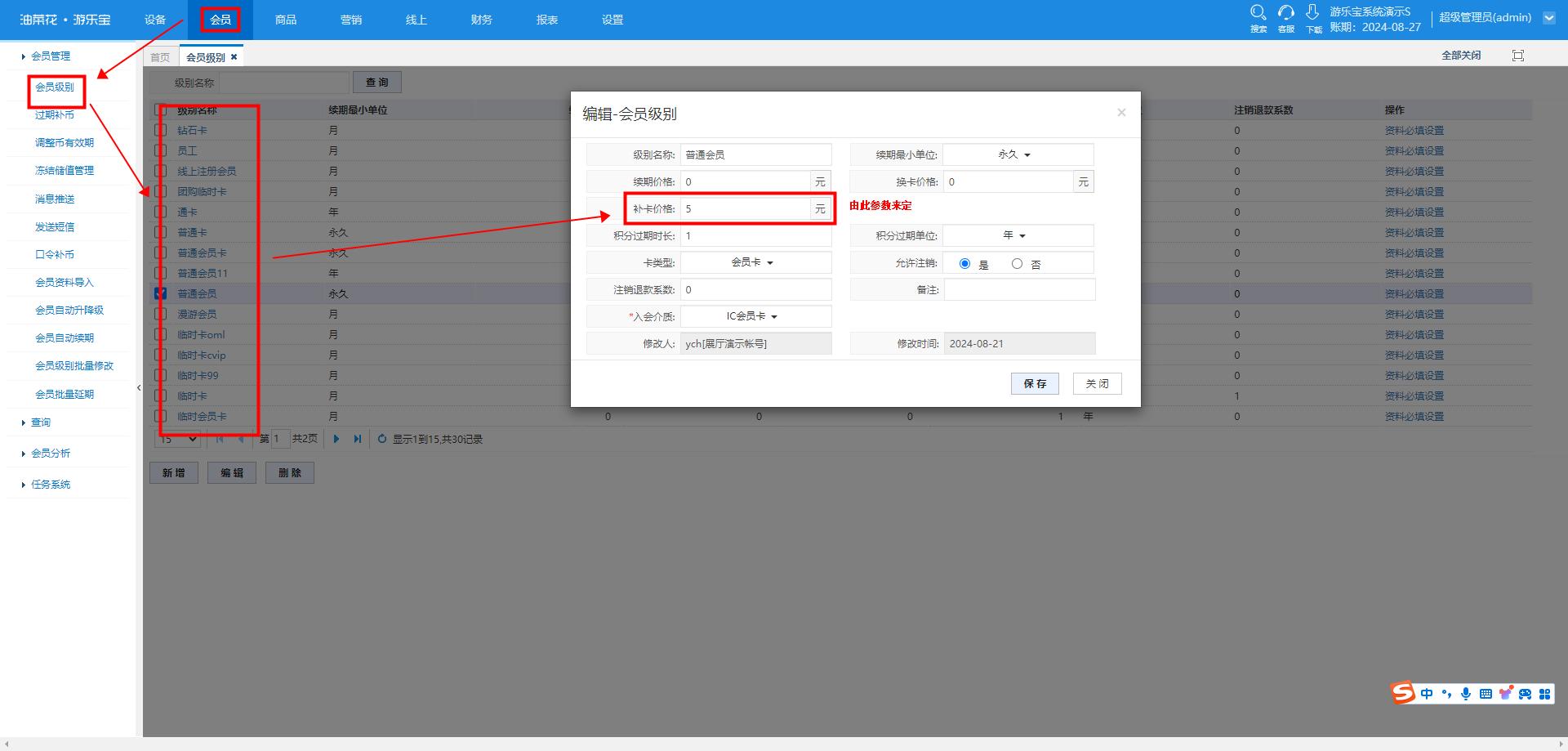Jump to last page of table
This screenshot has width=1568, height=751.
click(x=357, y=439)
